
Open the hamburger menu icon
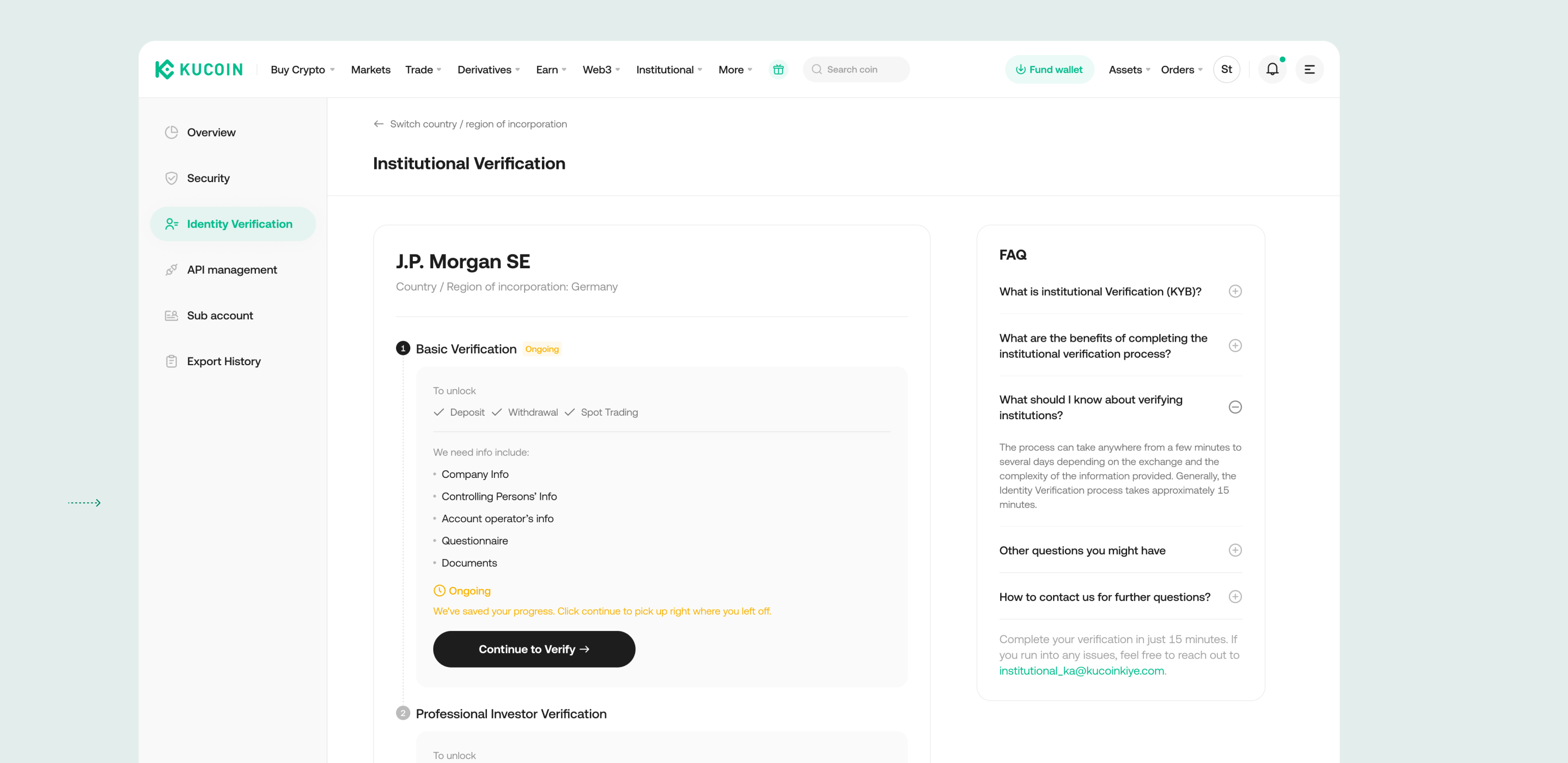1310,69
